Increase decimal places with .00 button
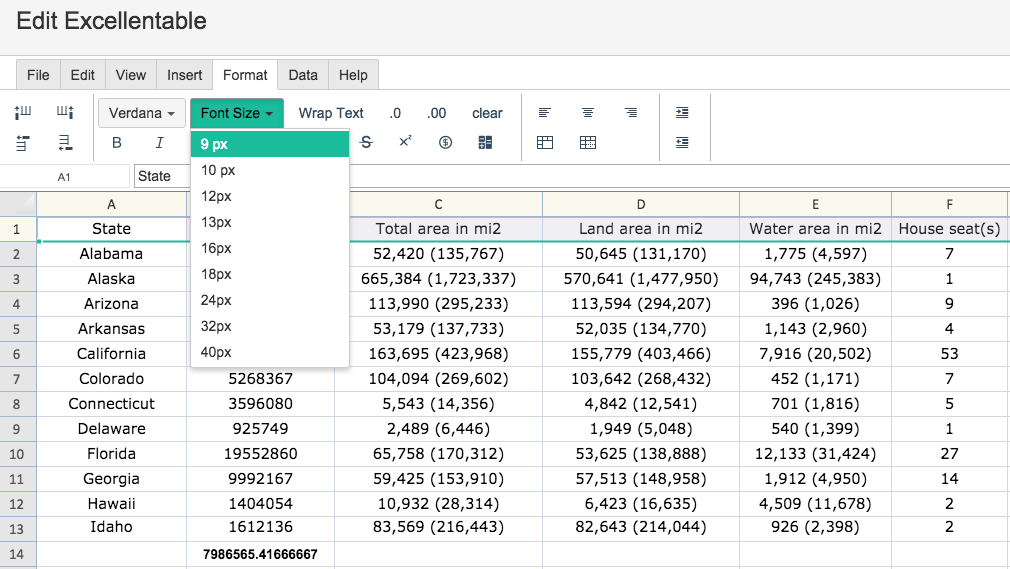Image resolution: width=1010 pixels, height=569 pixels. 437,113
